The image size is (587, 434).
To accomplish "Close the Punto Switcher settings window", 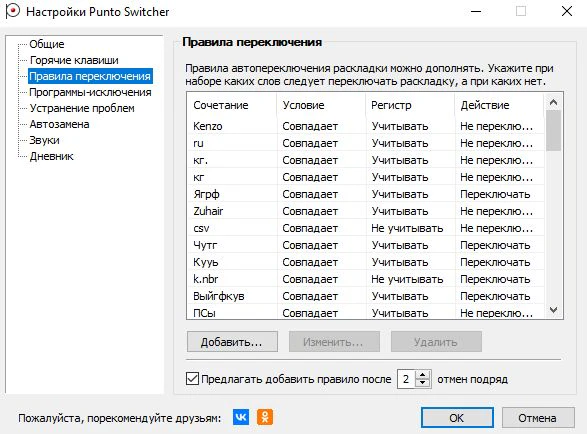I will [567, 11].
